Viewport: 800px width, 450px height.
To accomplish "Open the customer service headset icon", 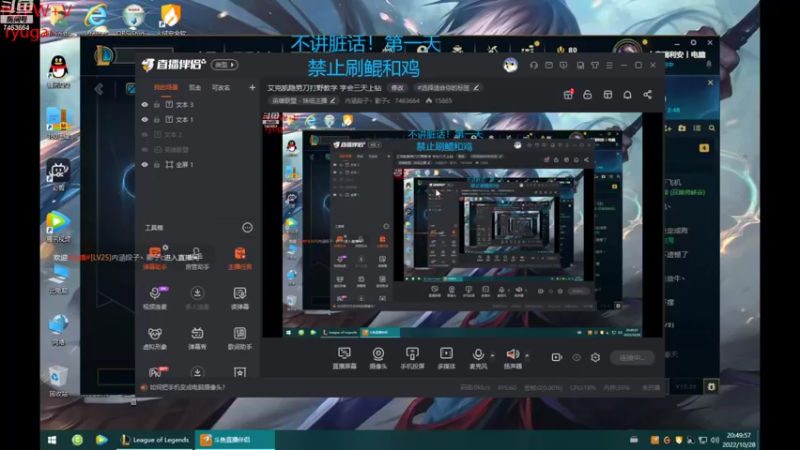I will 534,65.
